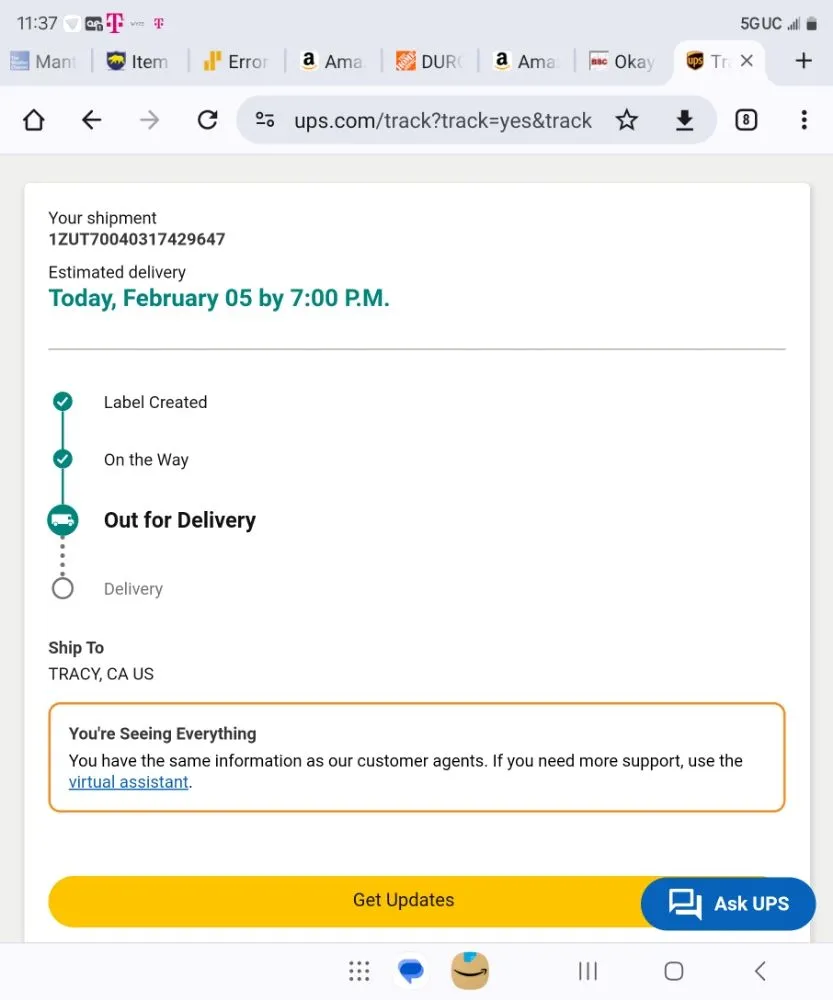Open a new tab with plus icon
This screenshot has width=833, height=1000.
point(803,61)
